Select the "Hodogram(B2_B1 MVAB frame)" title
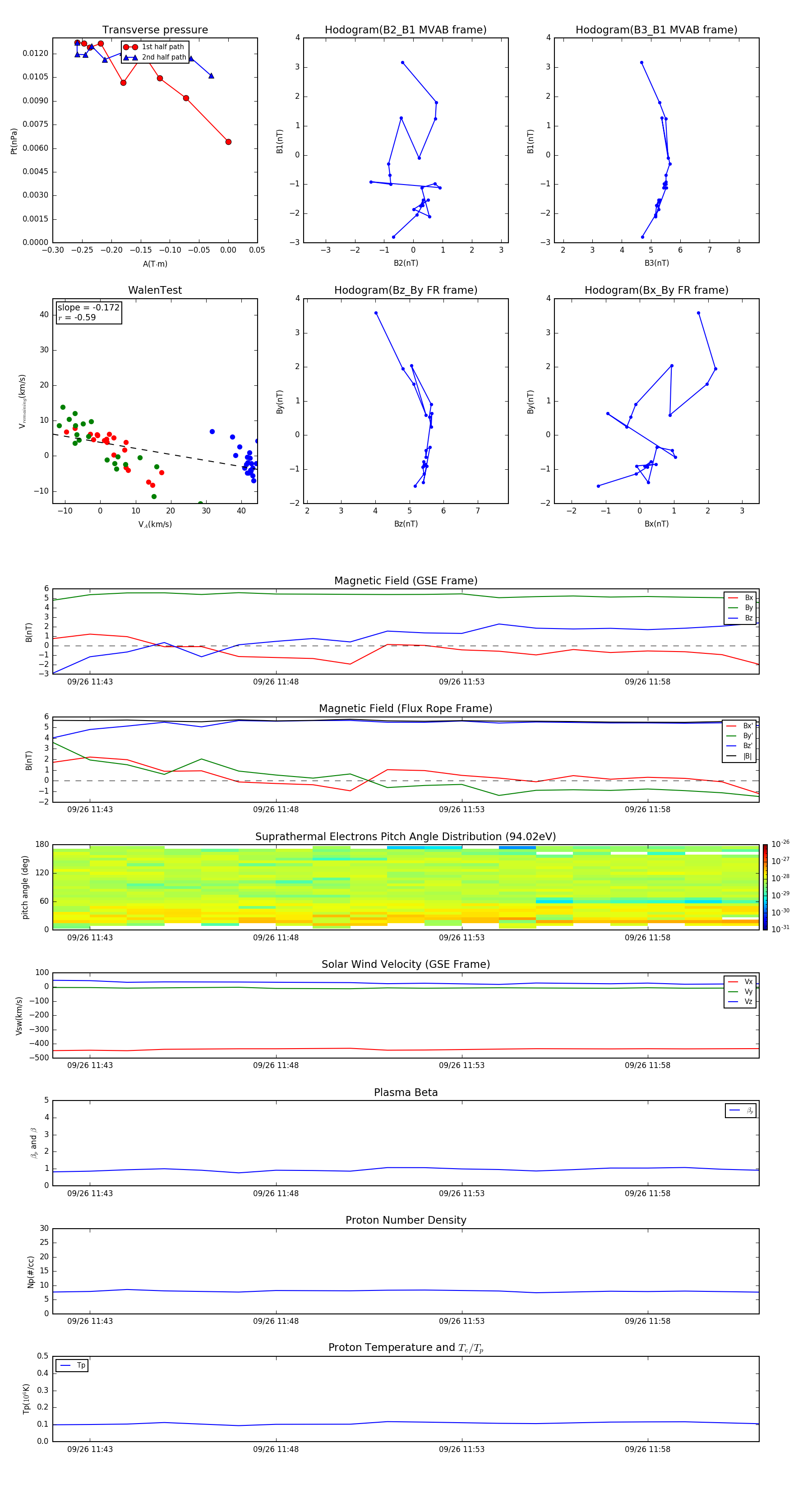Screen dimensions: 812x1489 (x=406, y=30)
